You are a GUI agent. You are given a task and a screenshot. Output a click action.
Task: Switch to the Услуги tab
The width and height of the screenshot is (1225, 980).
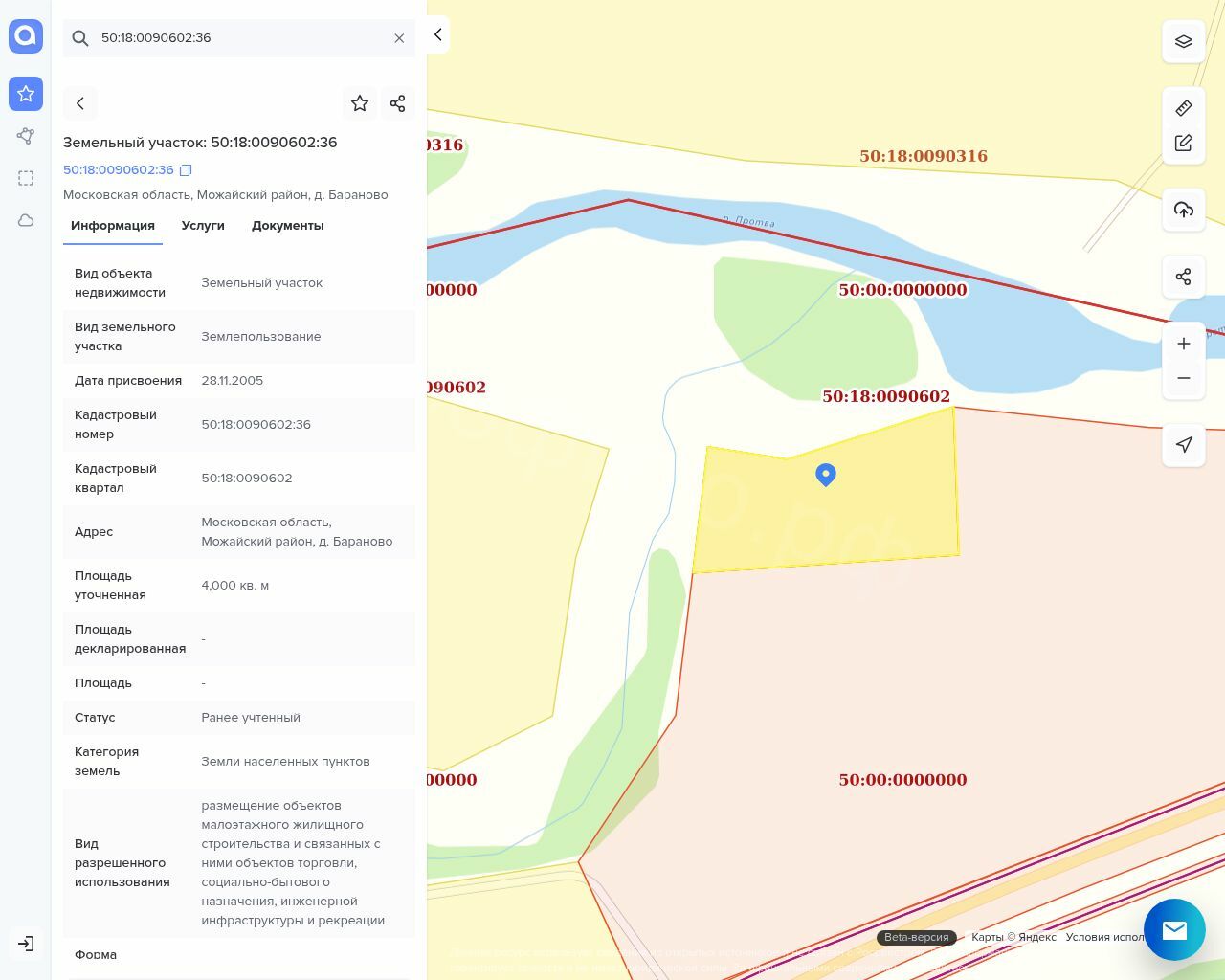coord(203,226)
